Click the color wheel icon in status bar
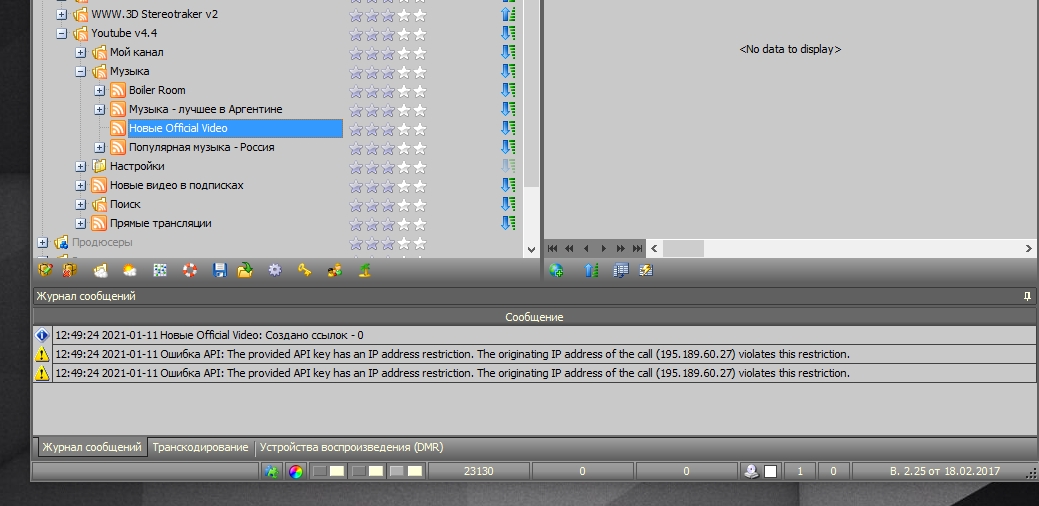Screen dimensions: 1039x506 tap(296, 471)
